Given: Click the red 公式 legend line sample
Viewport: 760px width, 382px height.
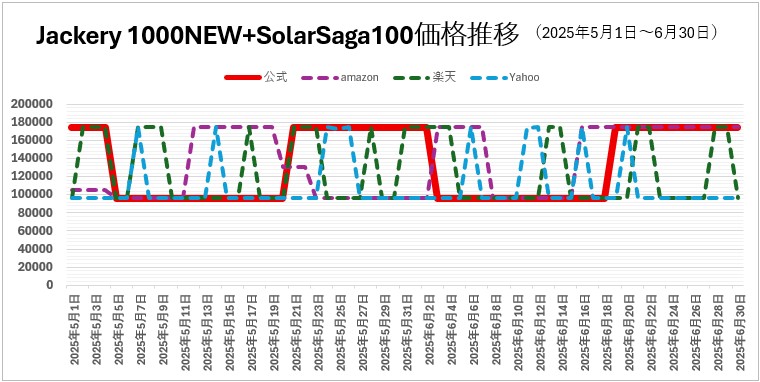Looking at the screenshot, I should coord(242,78).
